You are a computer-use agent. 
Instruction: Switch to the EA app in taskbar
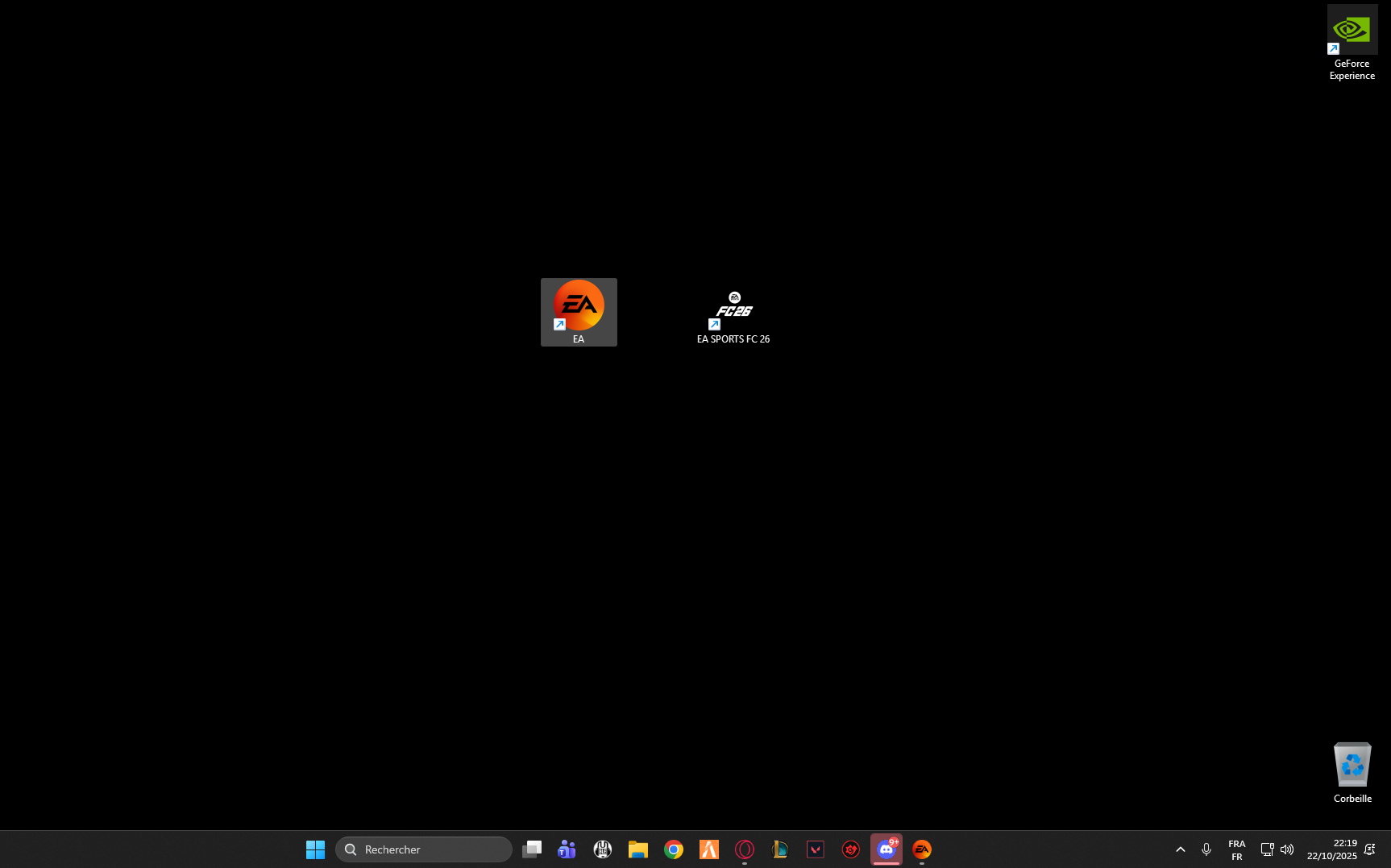coord(922,849)
